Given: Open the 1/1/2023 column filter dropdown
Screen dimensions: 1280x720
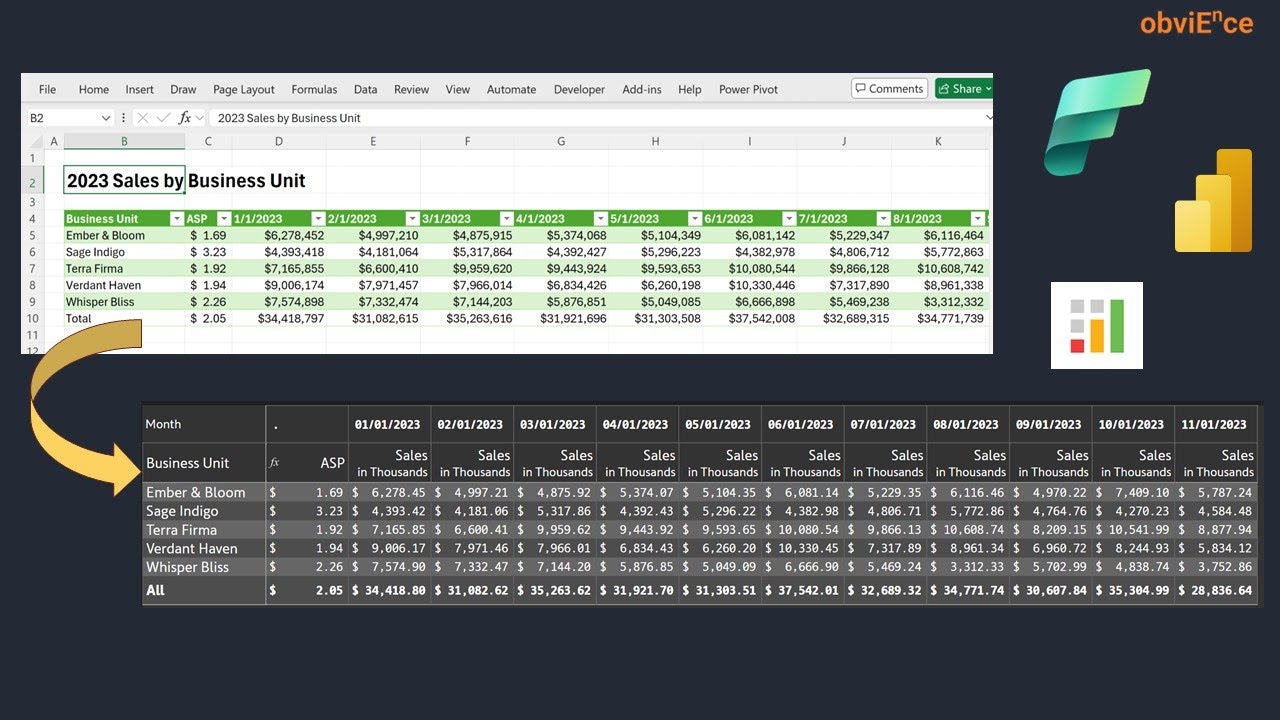Looking at the screenshot, I should (318, 219).
